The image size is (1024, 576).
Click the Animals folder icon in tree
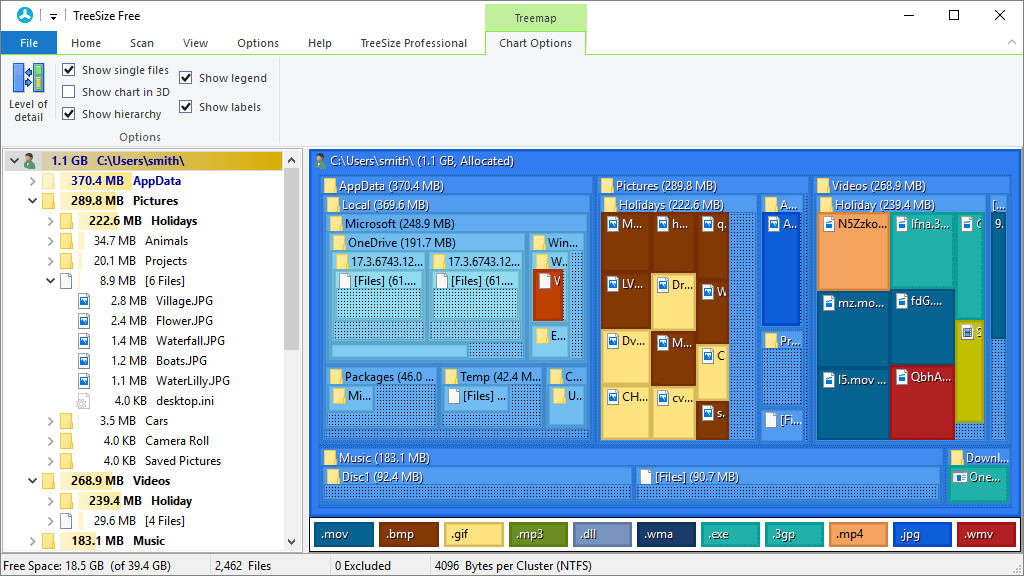click(66, 241)
